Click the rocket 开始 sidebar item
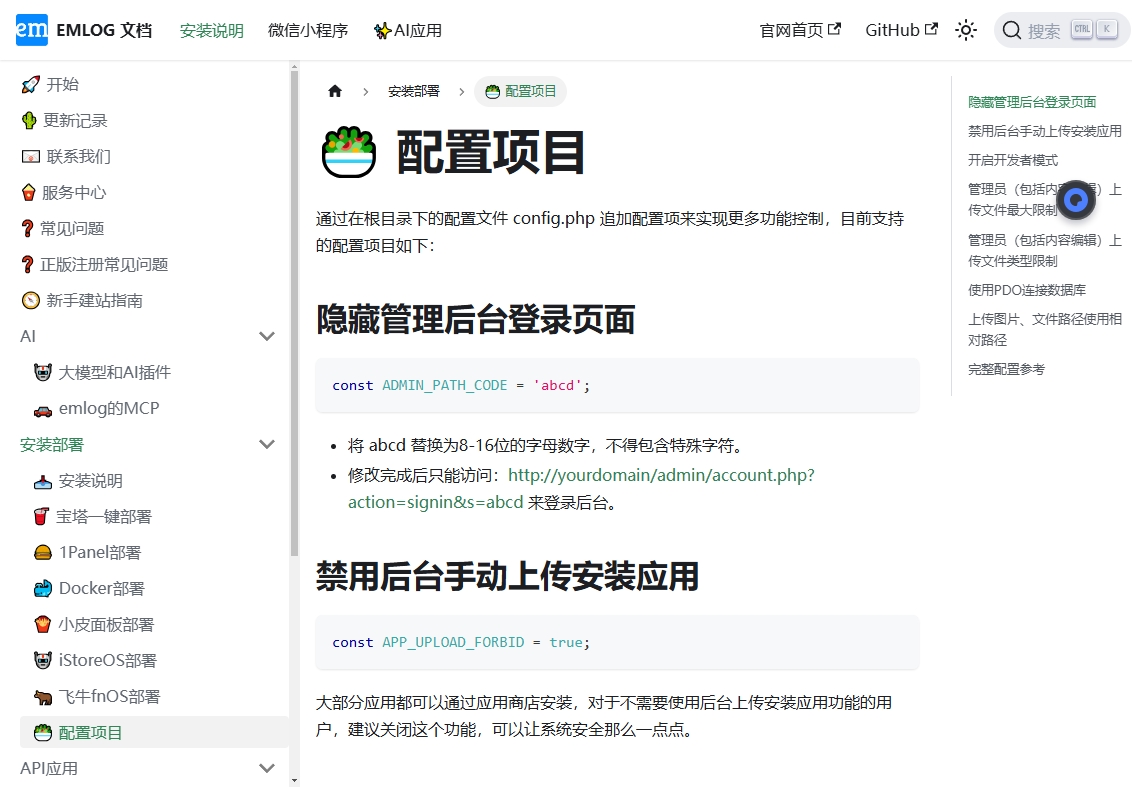This screenshot has width=1132, height=787. tap(62, 84)
